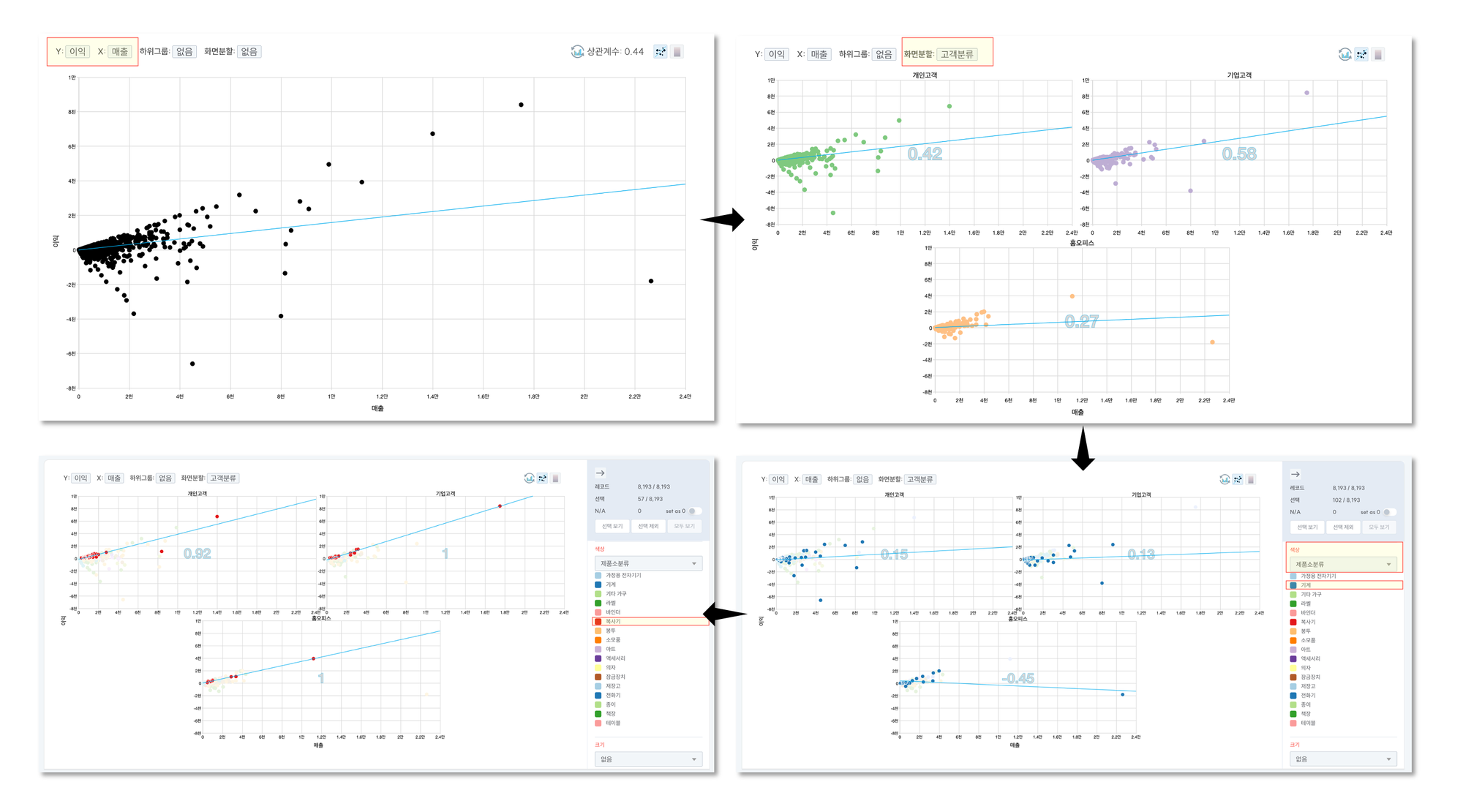Click 화면분할 '고객분류' field in top-right panel
1463x812 pixels.
957,54
